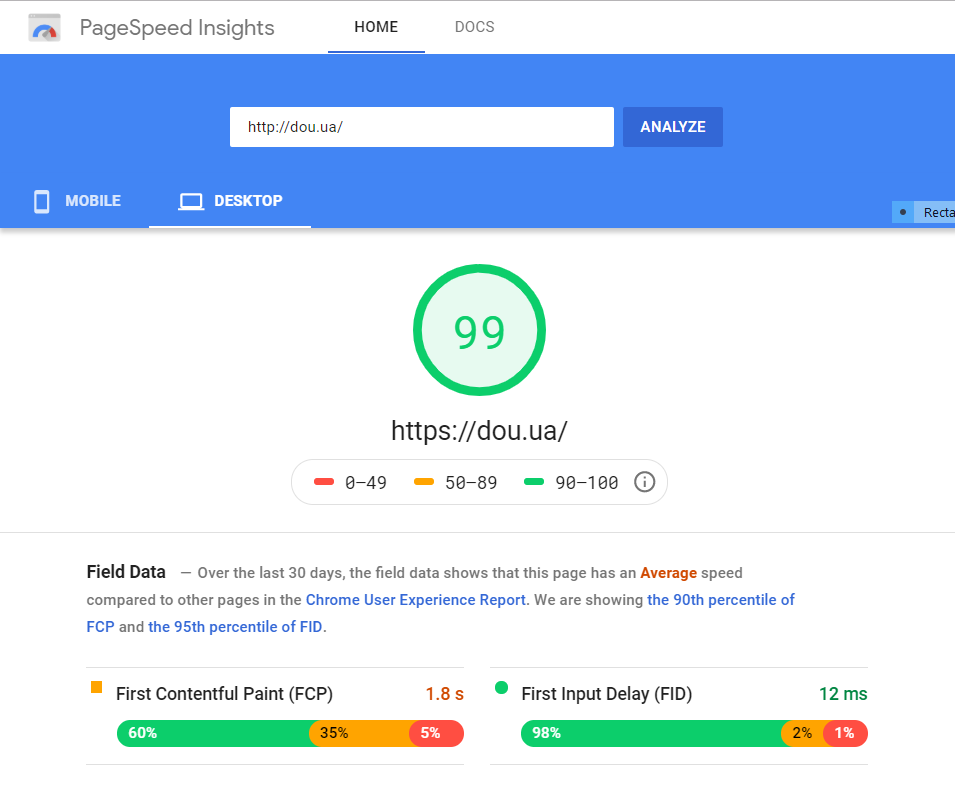Click the 1.8 s FCP value

(445, 694)
